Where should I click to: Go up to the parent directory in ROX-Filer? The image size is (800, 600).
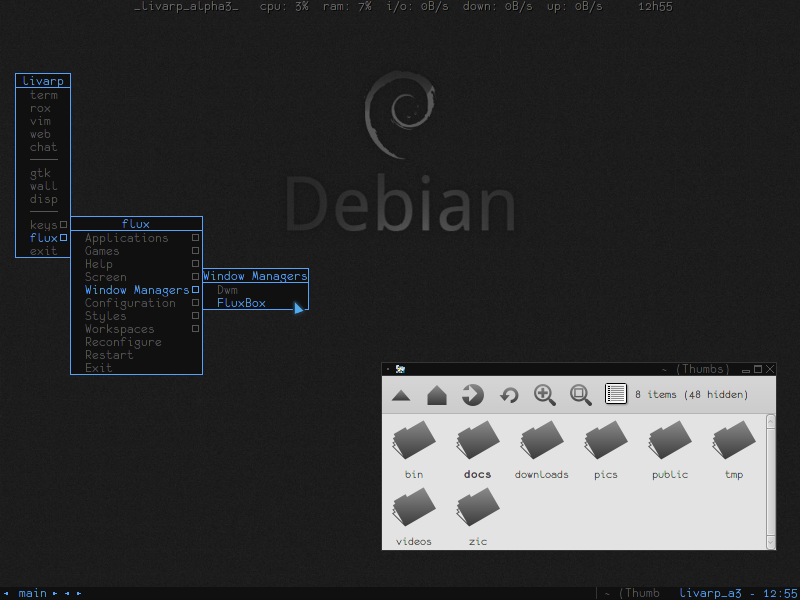point(402,395)
